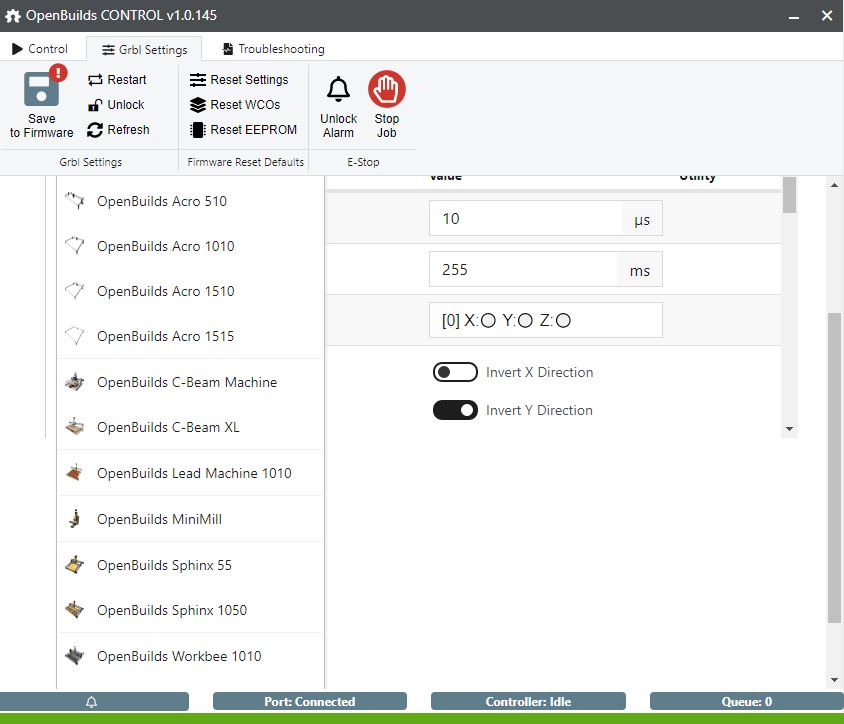Click Reset WCOs
844x724 pixels.
[235, 104]
